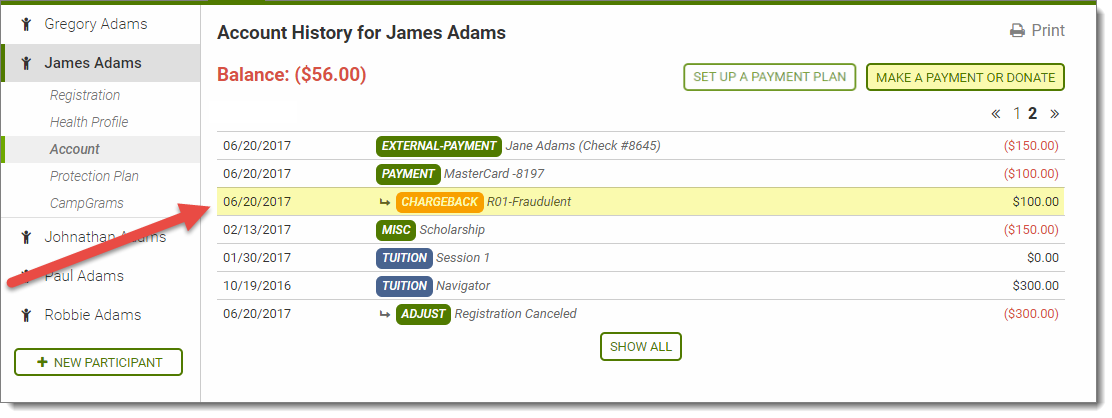1112x418 pixels.
Task: Select the Protection Plan menu item
Action: click(94, 176)
